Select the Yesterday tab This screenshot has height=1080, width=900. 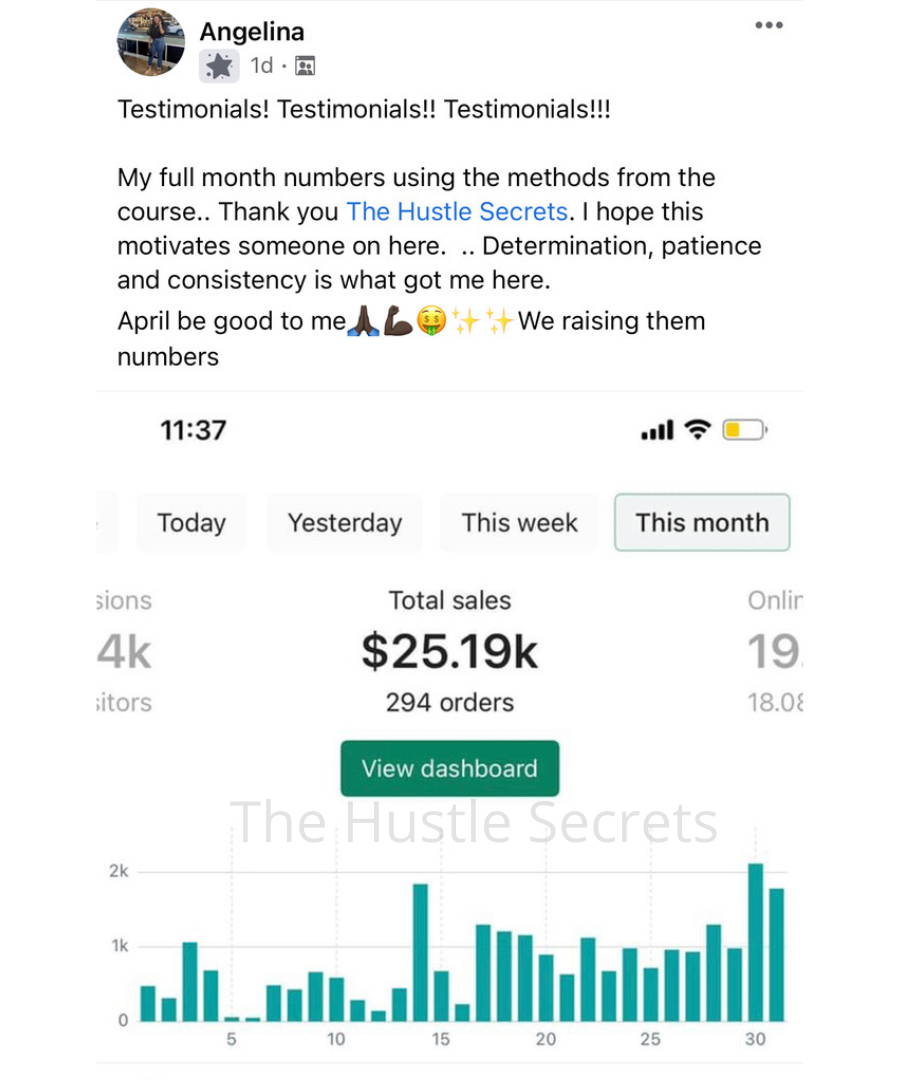click(345, 523)
